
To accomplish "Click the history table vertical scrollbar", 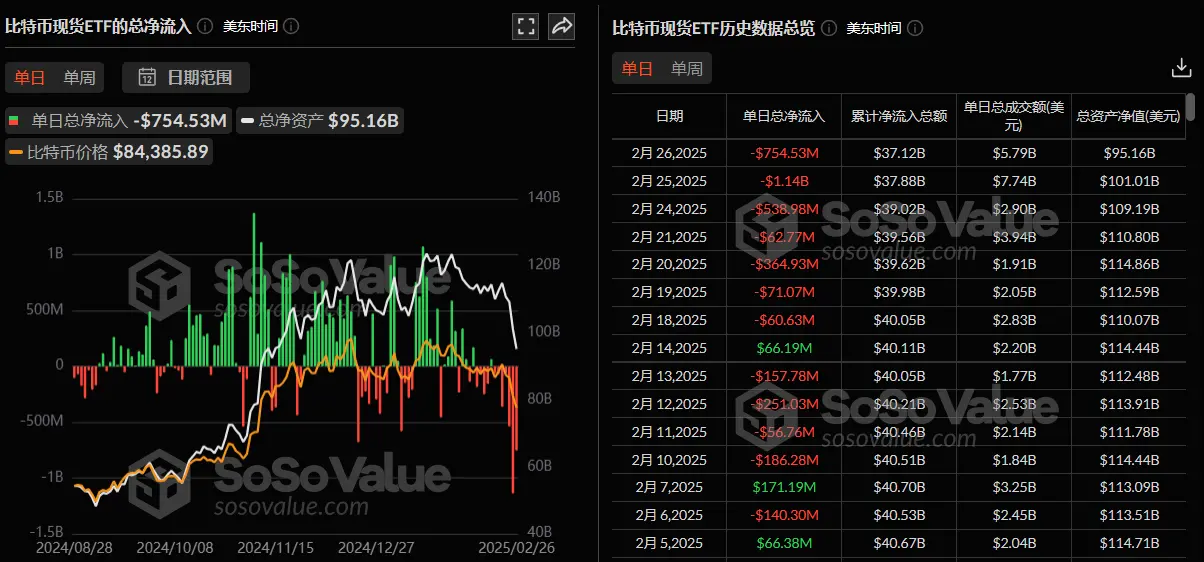I will 1190,108.
